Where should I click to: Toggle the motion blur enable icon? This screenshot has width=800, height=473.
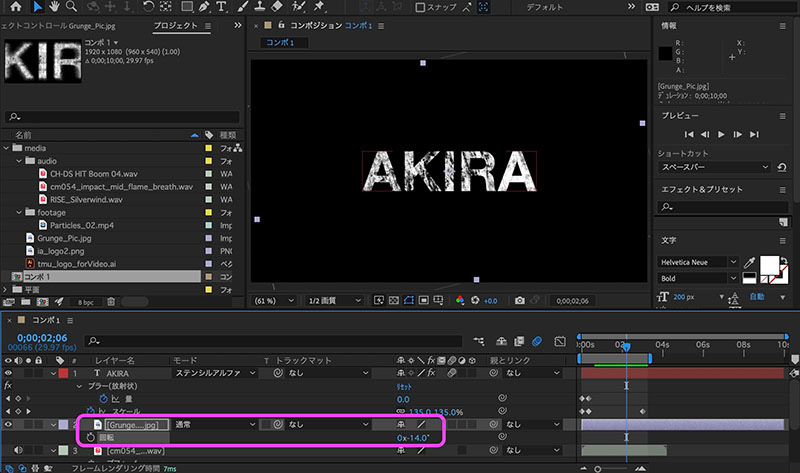tap(537, 341)
